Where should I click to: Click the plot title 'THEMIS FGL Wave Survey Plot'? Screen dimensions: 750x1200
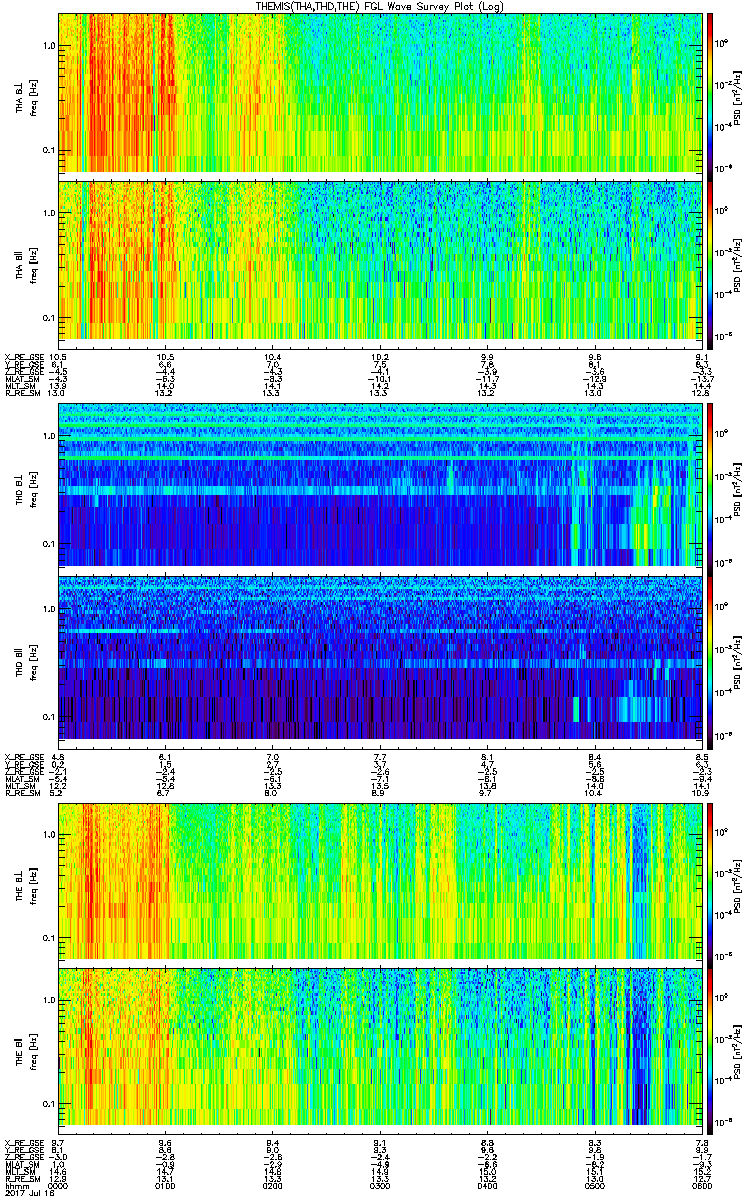(x=380, y=6)
